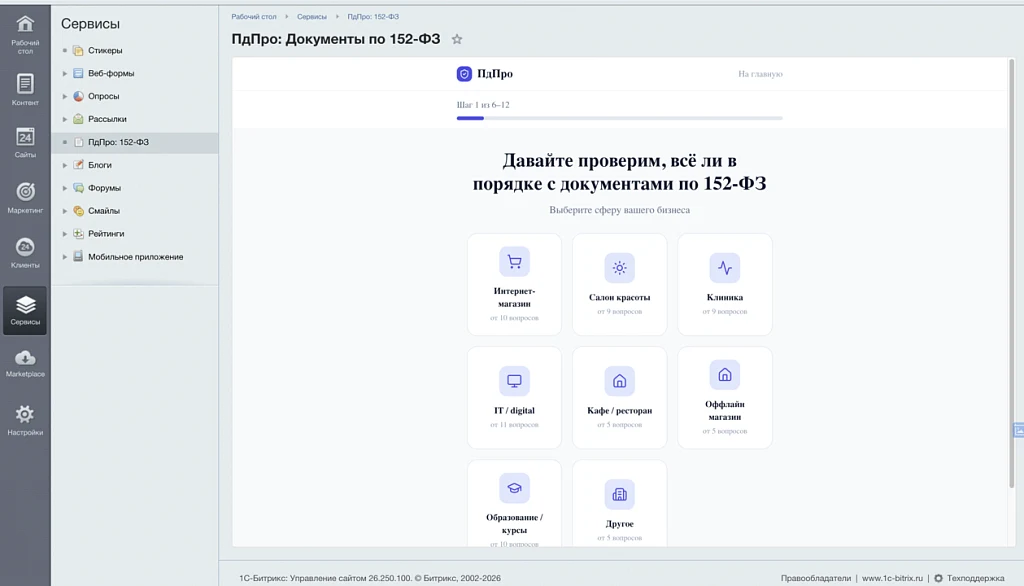This screenshot has width=1024, height=586.
Task: Open the Правообладатели footer link
Action: click(x=816, y=578)
